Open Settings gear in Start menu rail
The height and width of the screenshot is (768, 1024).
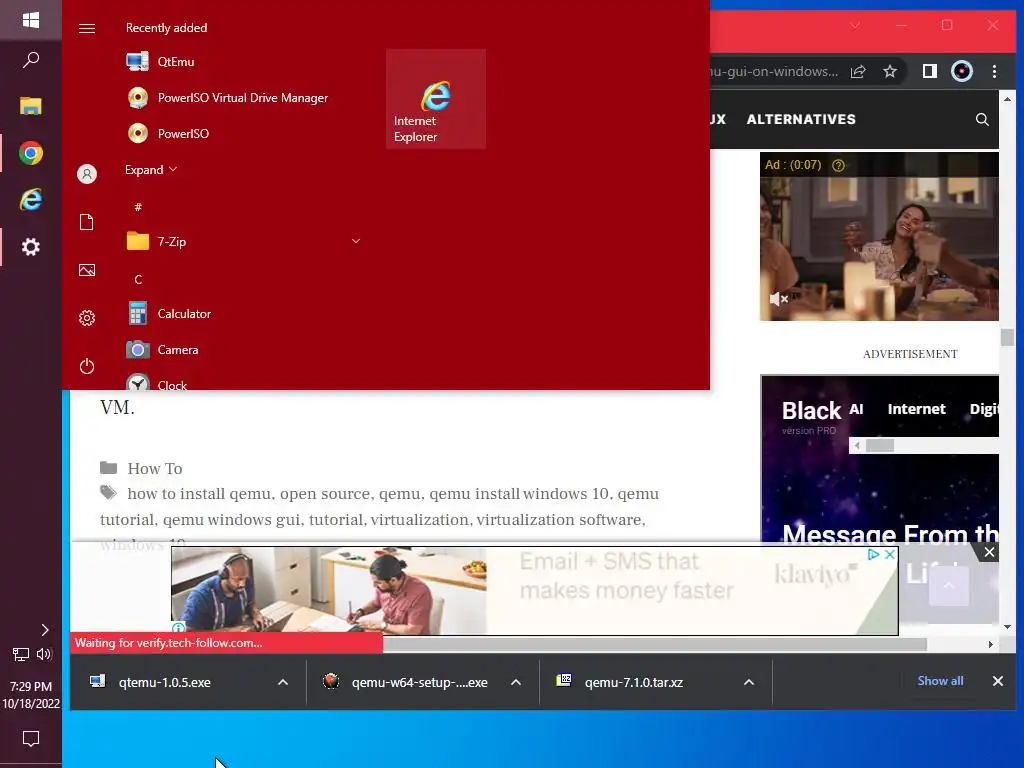click(87, 318)
